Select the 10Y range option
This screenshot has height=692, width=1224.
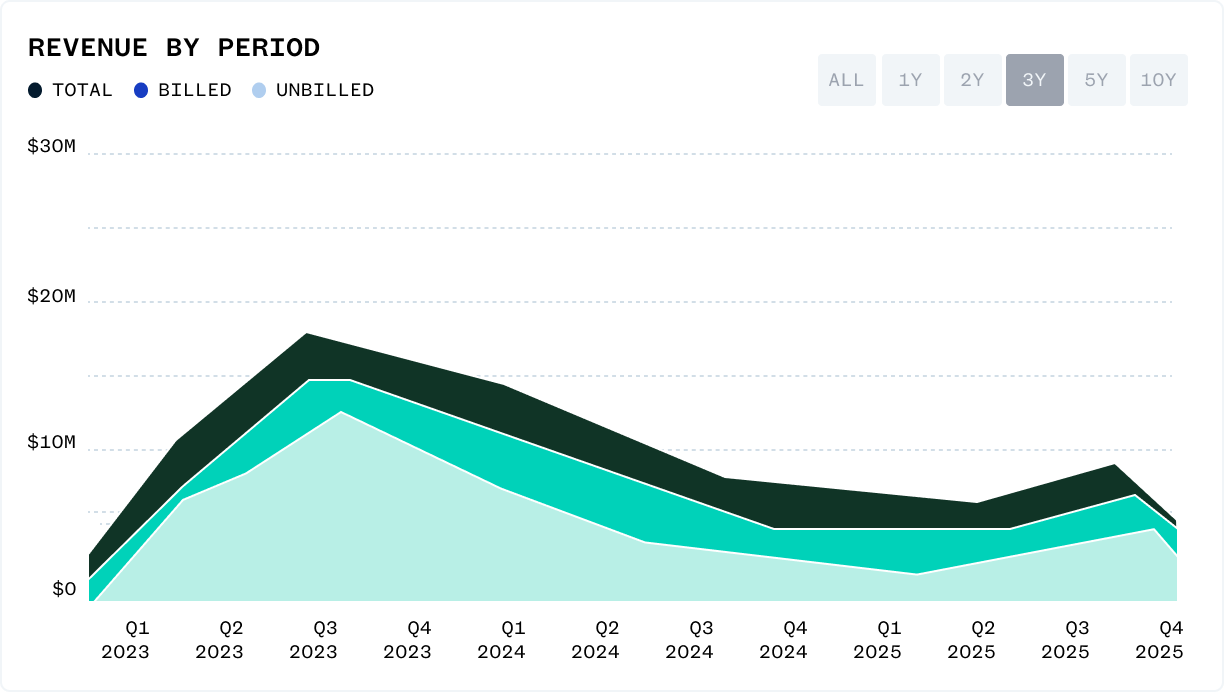tap(1159, 80)
